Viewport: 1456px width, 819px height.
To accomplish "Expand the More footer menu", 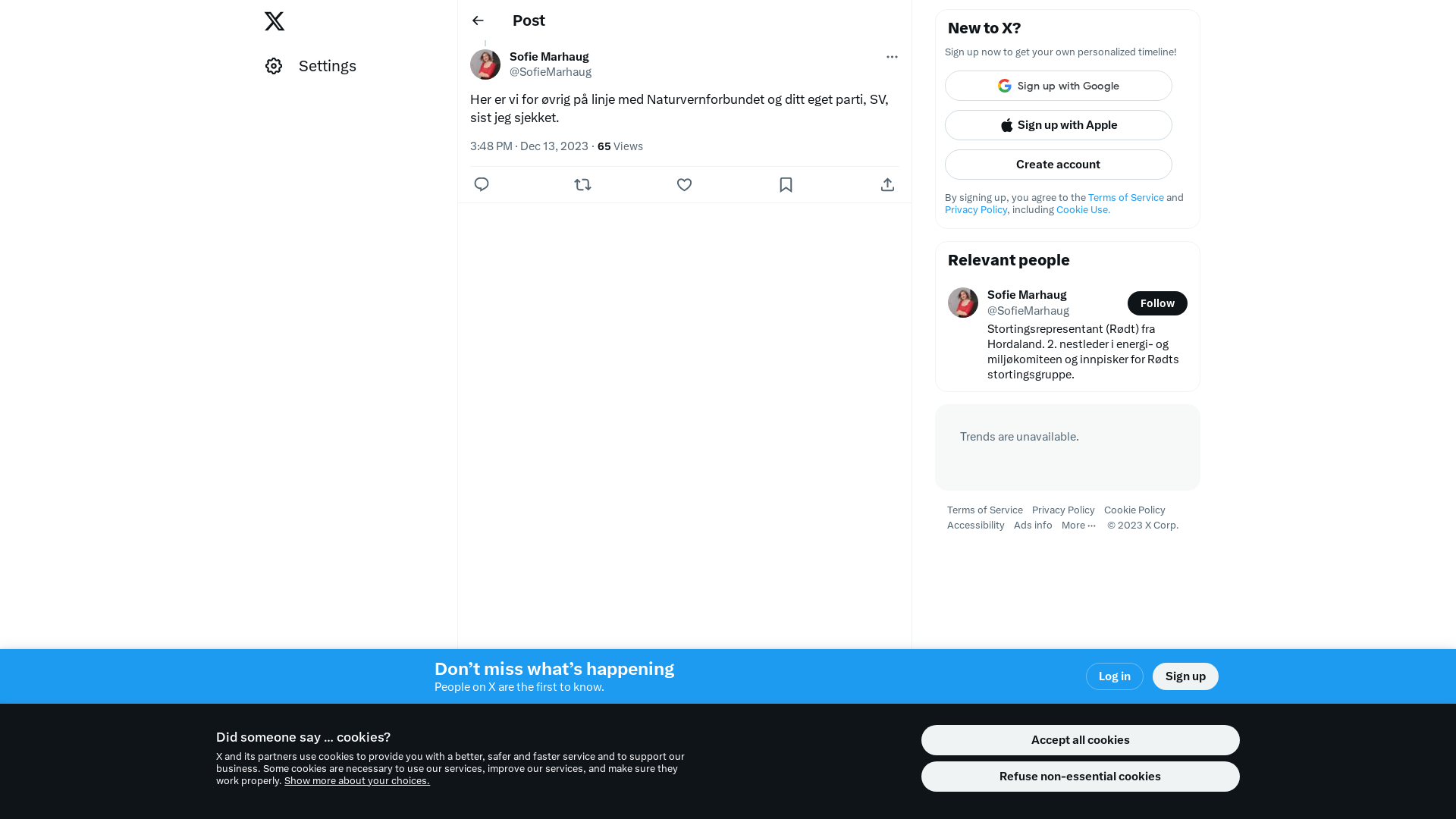I will click(x=1078, y=525).
